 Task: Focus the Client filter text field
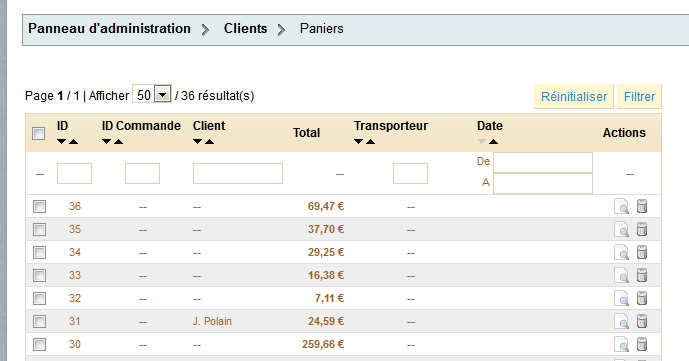[x=238, y=173]
